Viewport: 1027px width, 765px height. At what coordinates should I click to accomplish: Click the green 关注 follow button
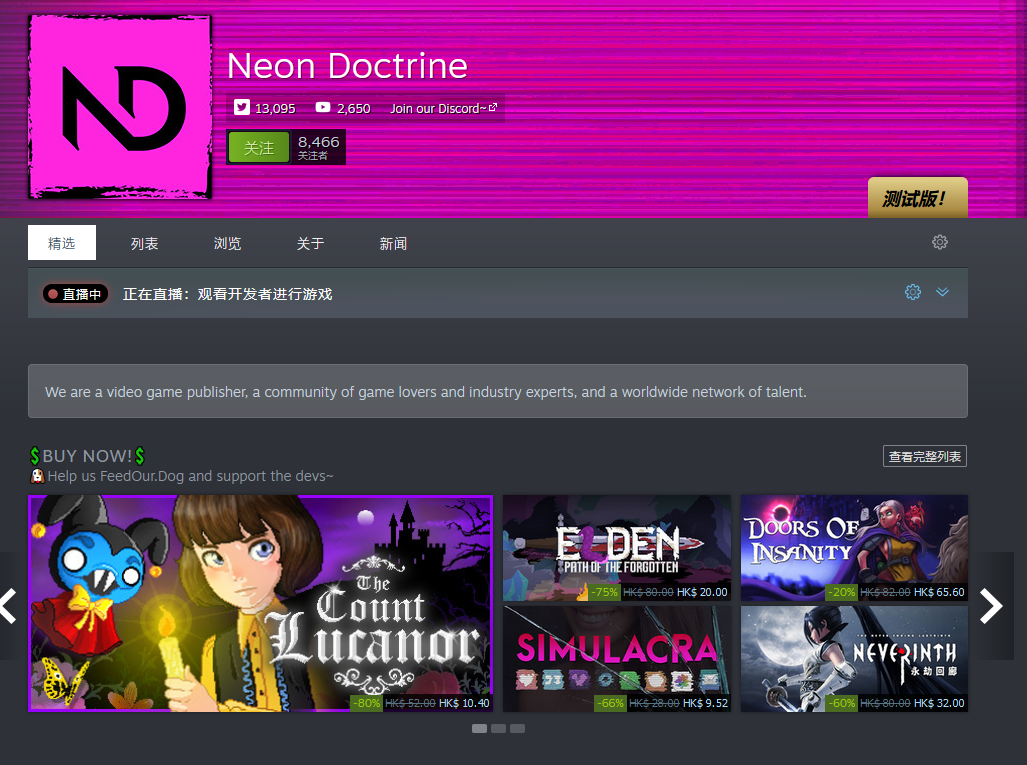click(x=259, y=147)
